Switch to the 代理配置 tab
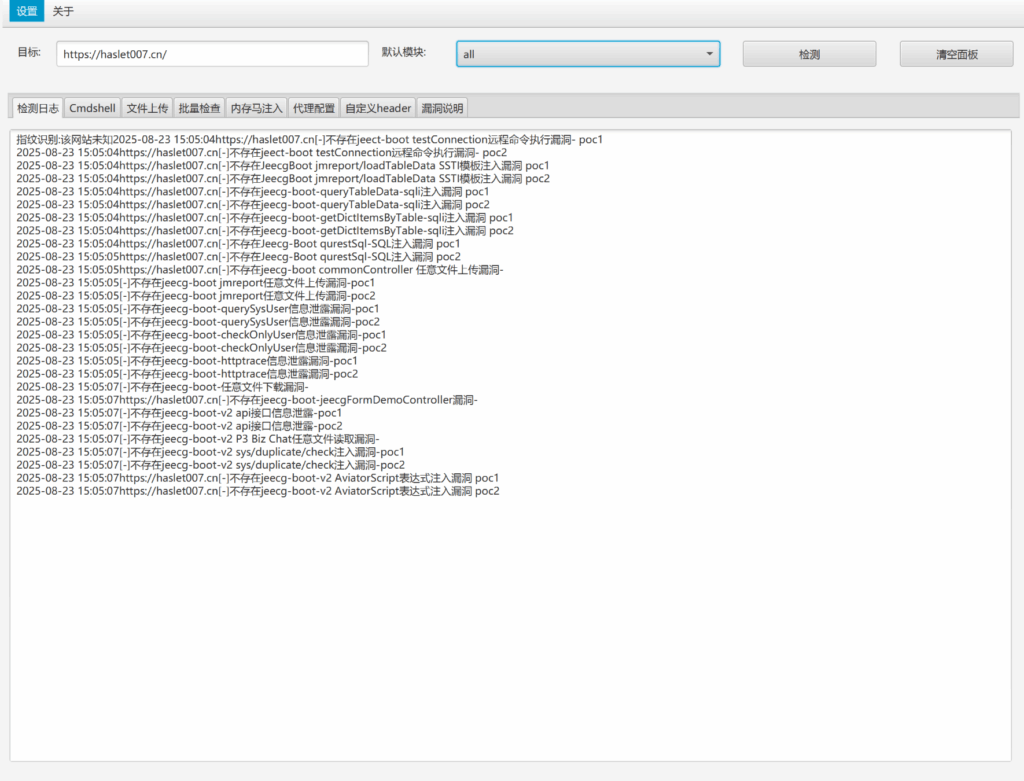This screenshot has width=1024, height=781. pyautogui.click(x=314, y=108)
